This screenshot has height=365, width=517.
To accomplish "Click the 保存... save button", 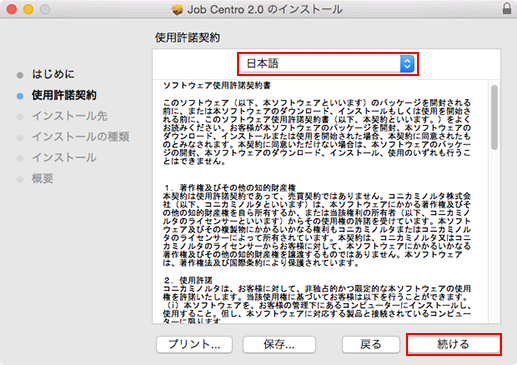I will click(279, 344).
